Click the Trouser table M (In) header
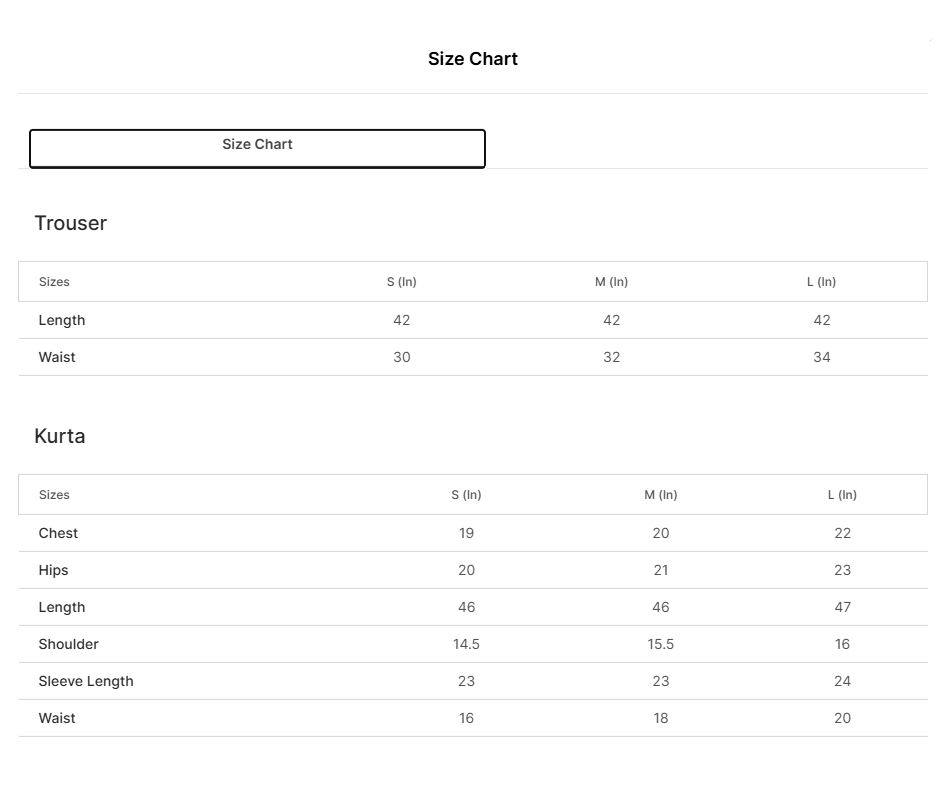This screenshot has width=945, height=789. 611,282
